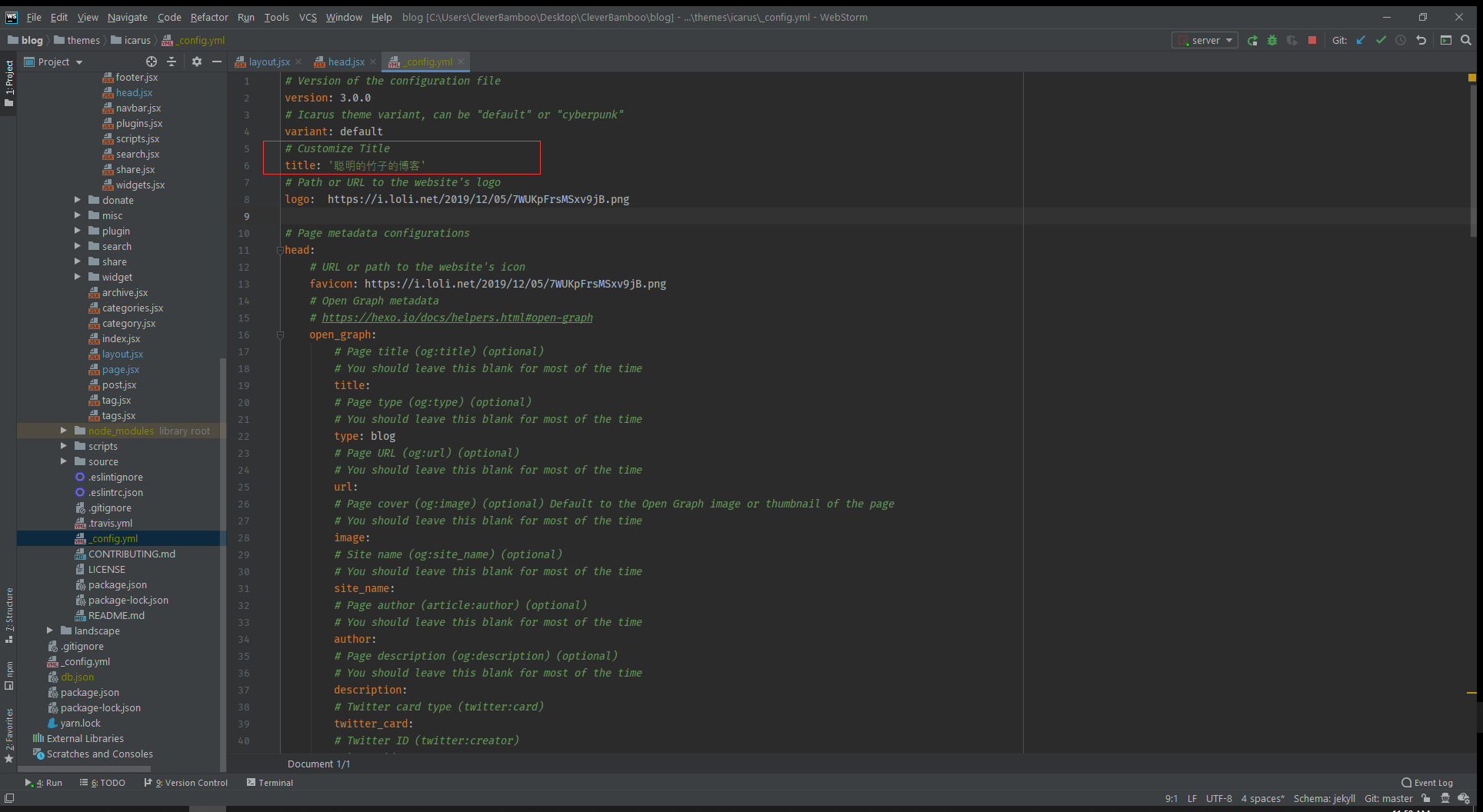The image size is (1483, 812).
Task: Open the hexo.io open-graph documentation link
Action: click(458, 317)
